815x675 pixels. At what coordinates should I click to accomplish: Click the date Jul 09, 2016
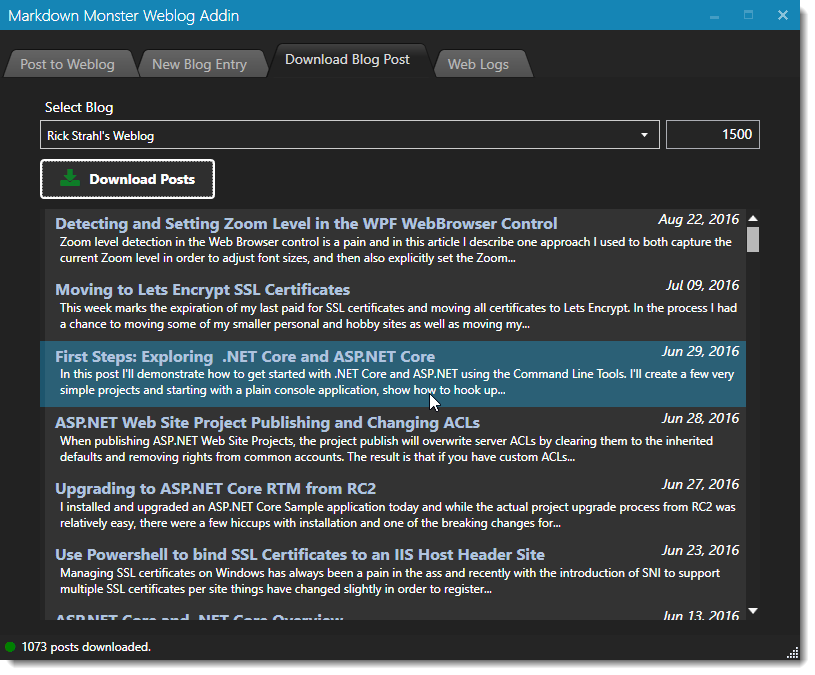(x=702, y=285)
